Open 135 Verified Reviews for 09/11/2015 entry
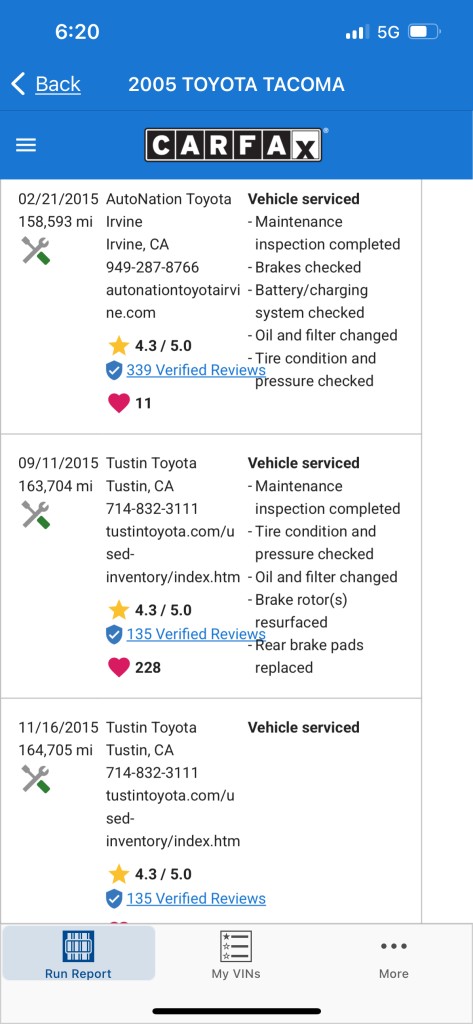Viewport: 473px width, 1024px height. coord(196,634)
